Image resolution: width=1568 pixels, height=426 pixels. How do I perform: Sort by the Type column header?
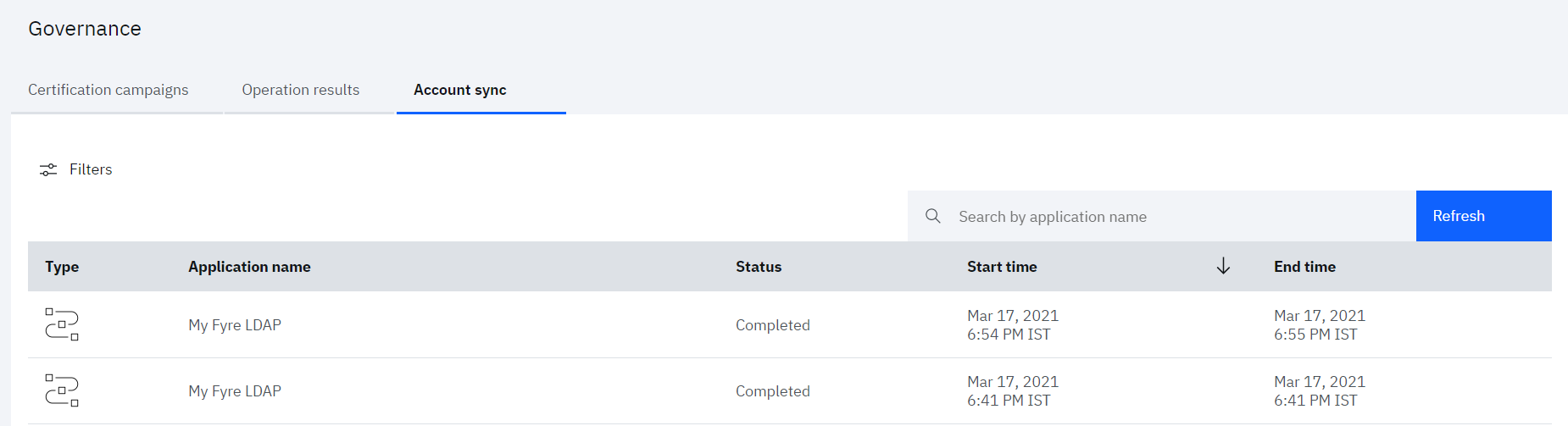click(x=62, y=267)
